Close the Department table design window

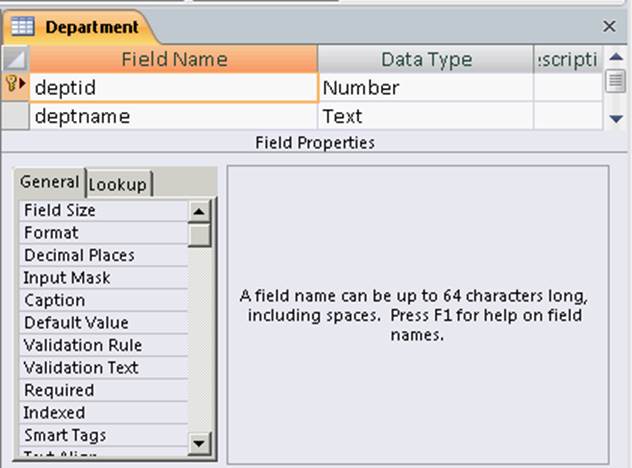click(x=609, y=27)
